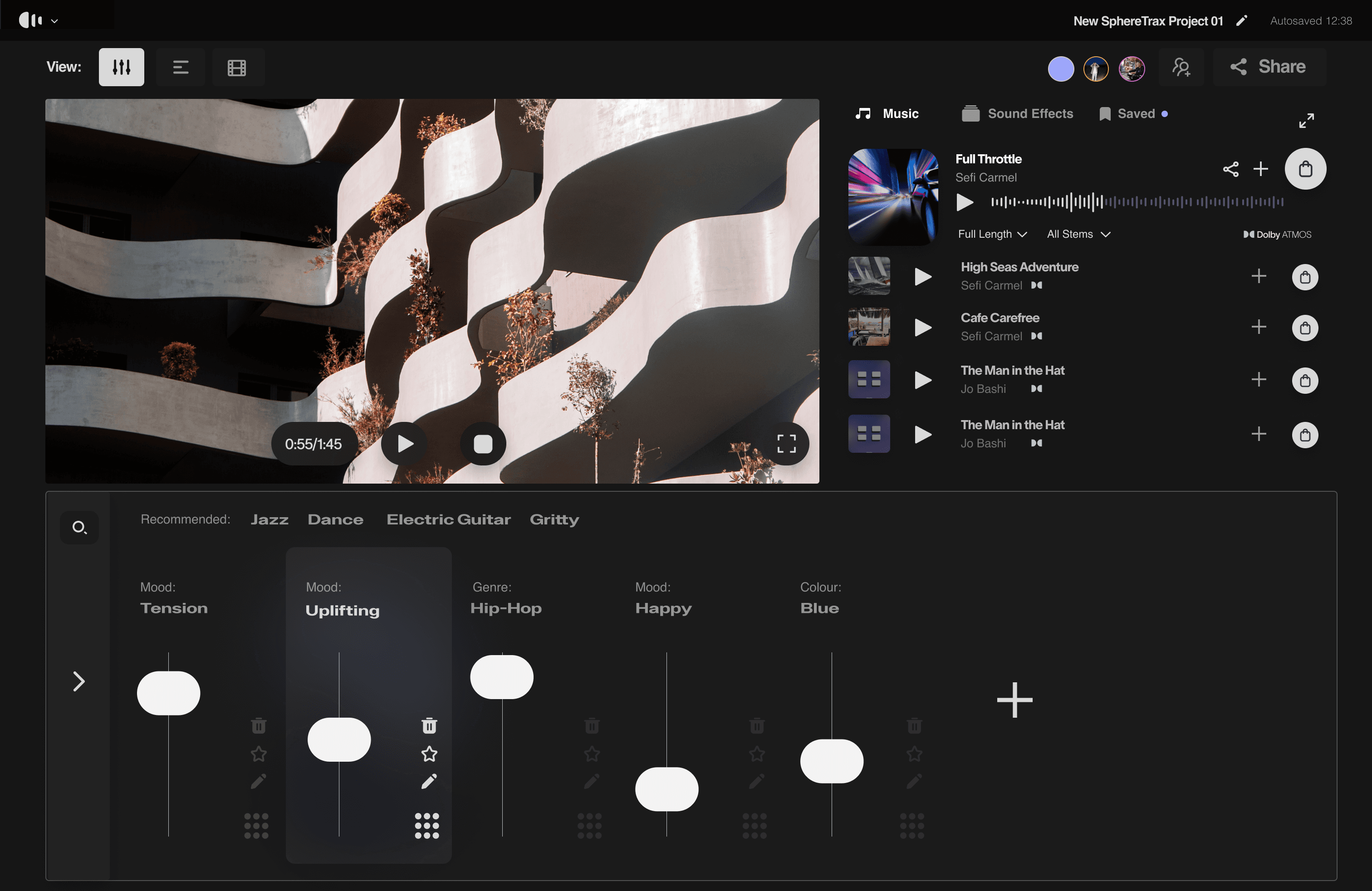Open the app logo menu chevron
Image resolution: width=1372 pixels, height=891 pixels.
(54, 21)
